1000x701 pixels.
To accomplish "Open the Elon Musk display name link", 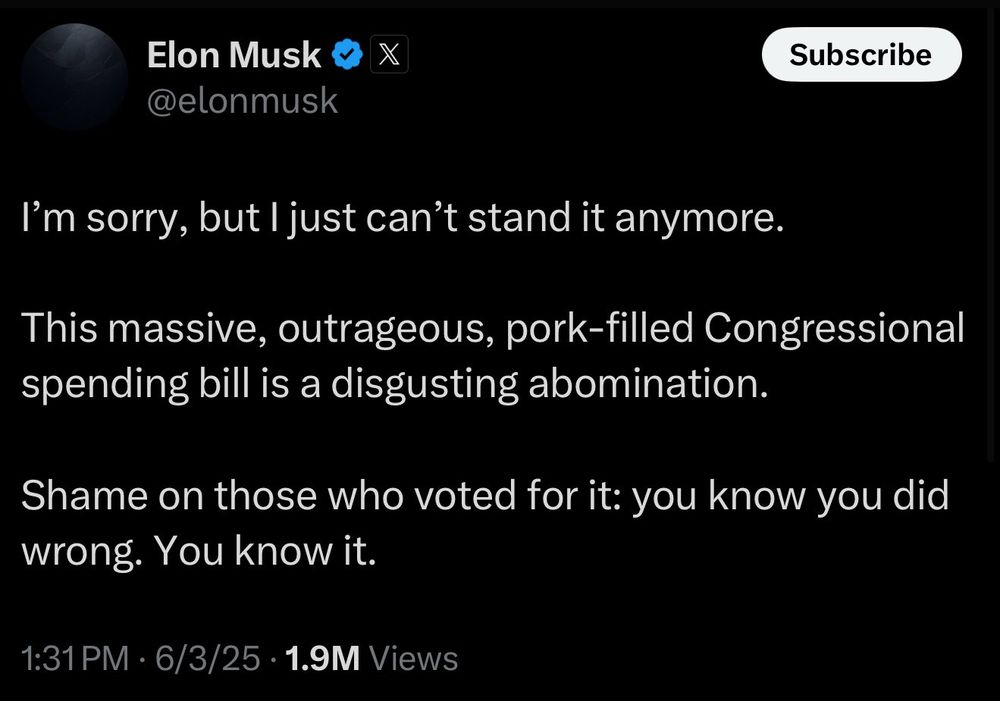I will (233, 54).
